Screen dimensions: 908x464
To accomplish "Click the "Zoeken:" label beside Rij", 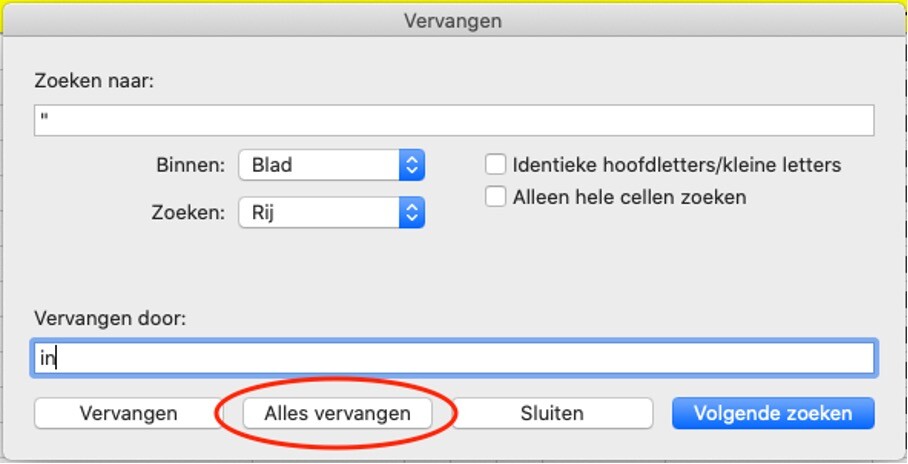I will click(x=188, y=213).
